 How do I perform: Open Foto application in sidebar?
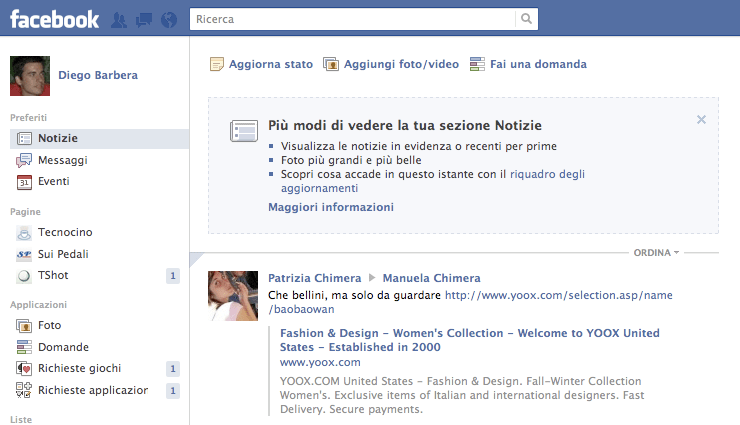pyautogui.click(x=49, y=325)
